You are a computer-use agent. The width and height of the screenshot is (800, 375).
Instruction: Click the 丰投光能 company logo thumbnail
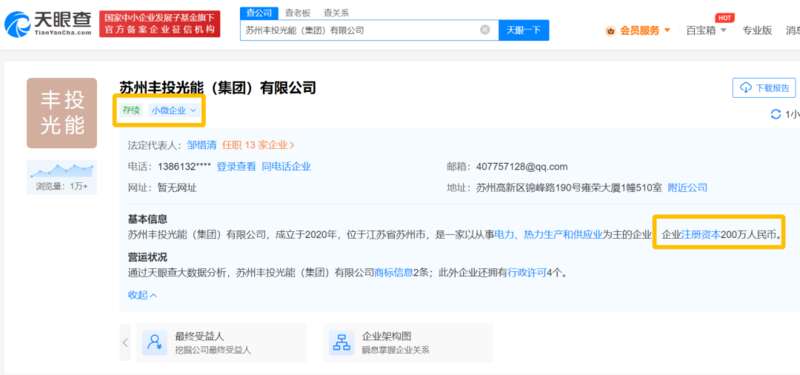[62, 113]
